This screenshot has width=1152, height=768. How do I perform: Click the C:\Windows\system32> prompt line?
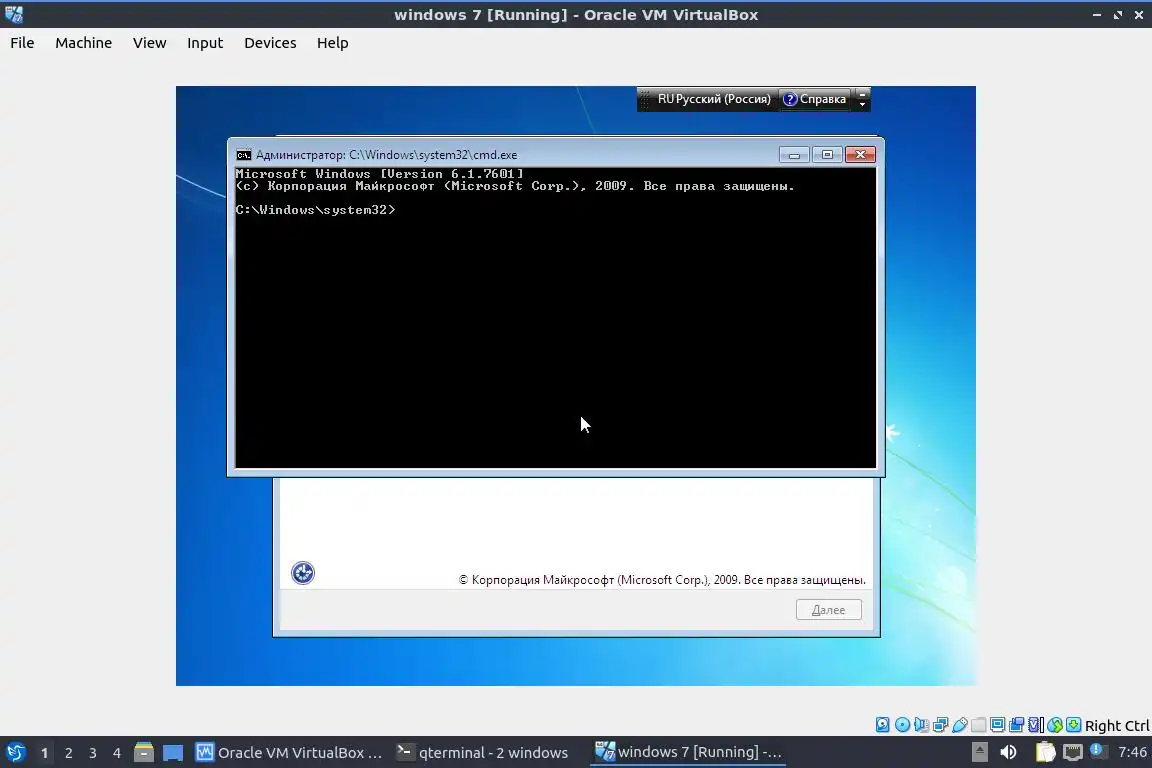coord(315,210)
